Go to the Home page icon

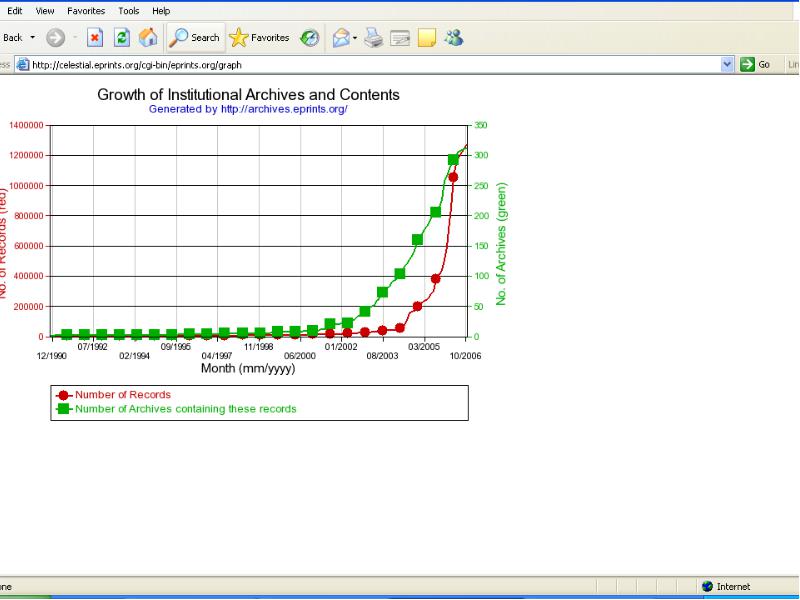[x=148, y=38]
